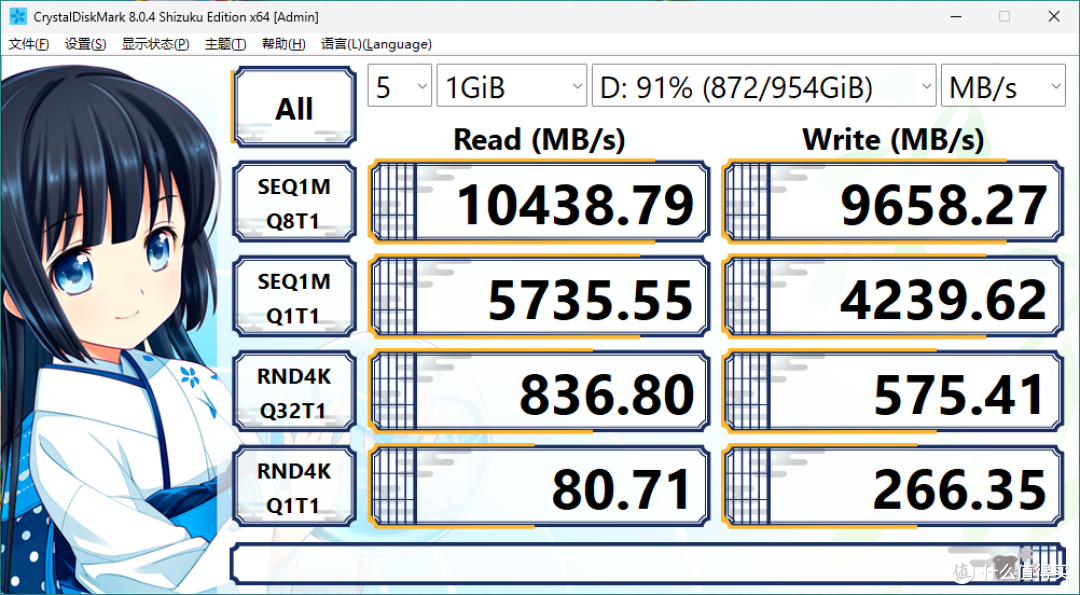Open the unit dropdown showing MB/s
Screen dimensions: 1080x595
(1003, 86)
